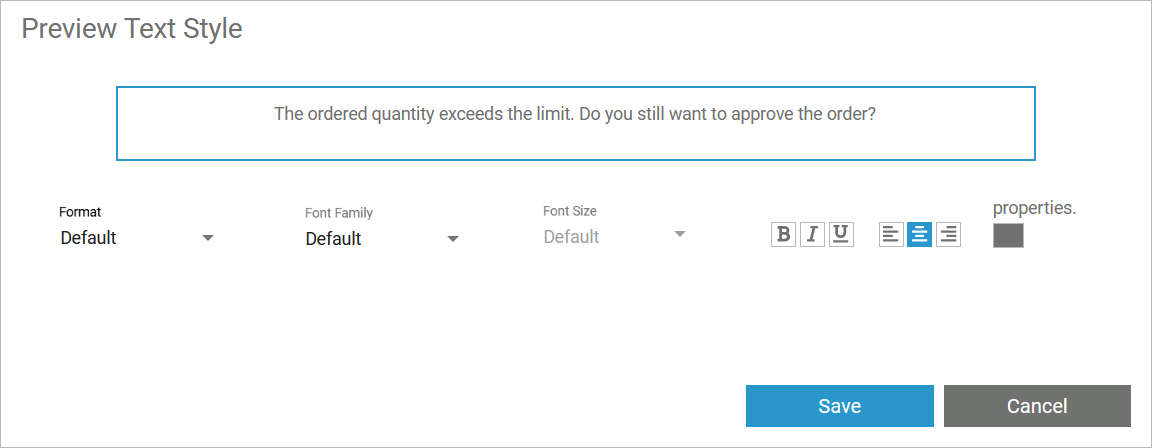This screenshot has height=448, width=1152.
Task: Click the Font Family label
Action: [x=339, y=213]
